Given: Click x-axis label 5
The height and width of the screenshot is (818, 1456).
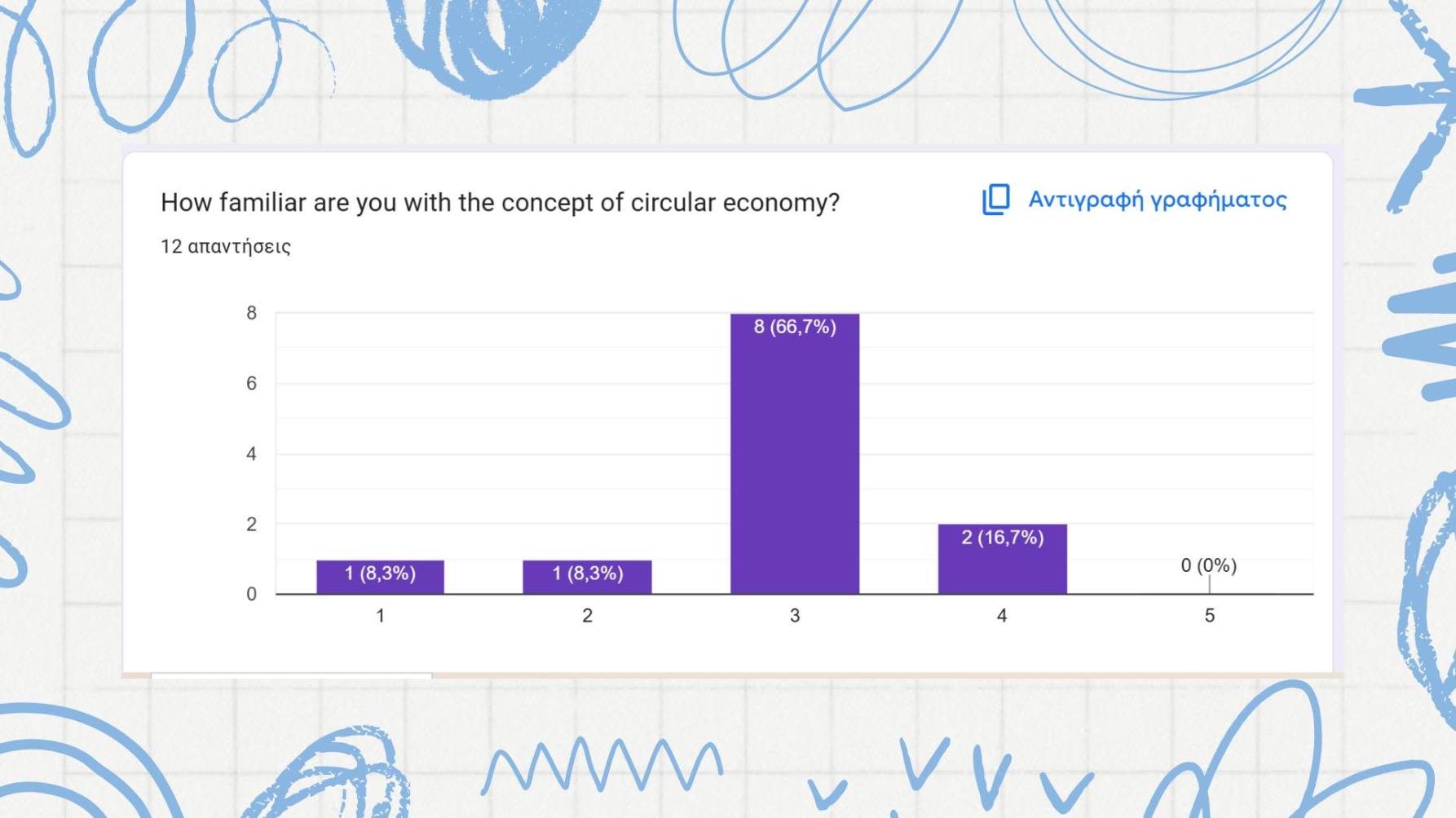Looking at the screenshot, I should pyautogui.click(x=1209, y=616).
